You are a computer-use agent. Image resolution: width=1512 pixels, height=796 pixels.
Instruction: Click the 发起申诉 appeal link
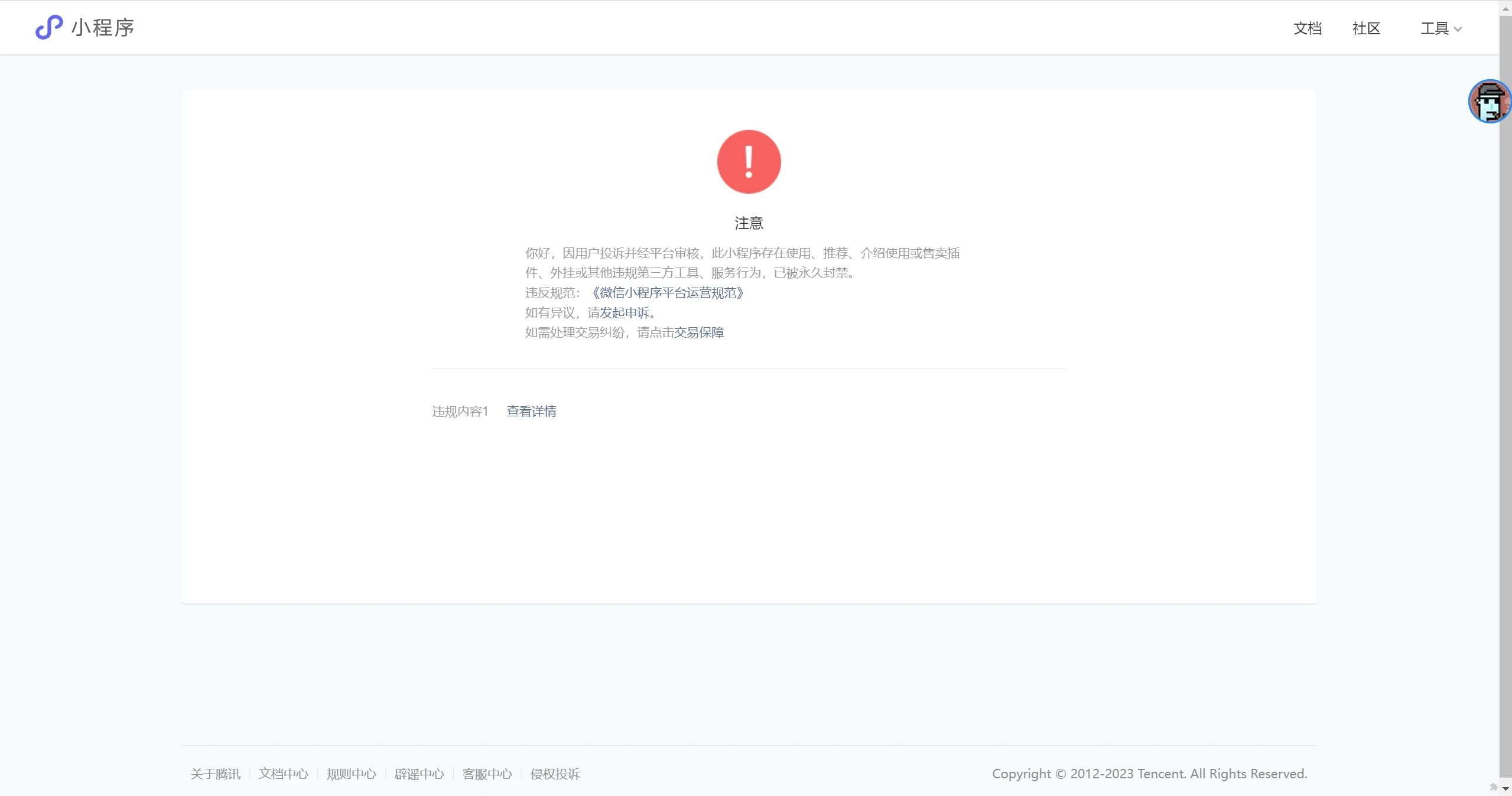625,312
